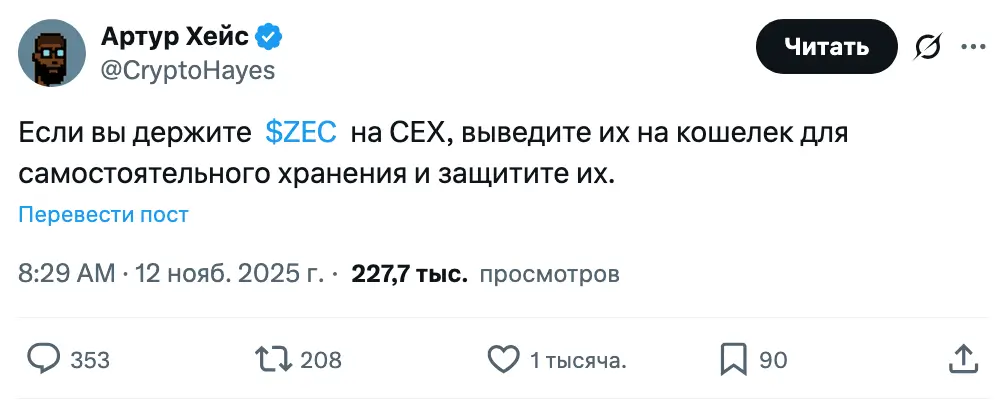The image size is (1008, 401).
Task: Click the 353 replies count
Action: 90,360
